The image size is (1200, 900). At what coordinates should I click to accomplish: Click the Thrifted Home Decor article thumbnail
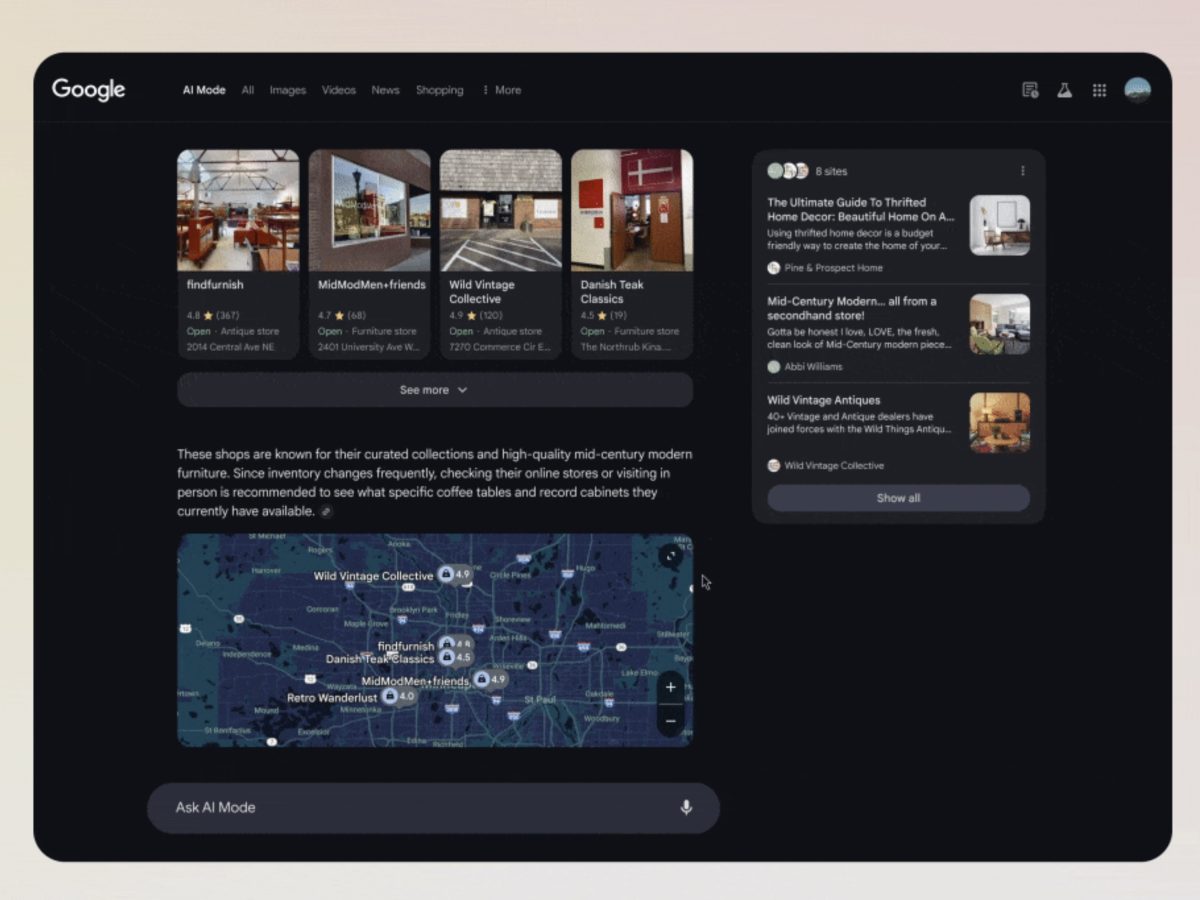coord(1000,225)
